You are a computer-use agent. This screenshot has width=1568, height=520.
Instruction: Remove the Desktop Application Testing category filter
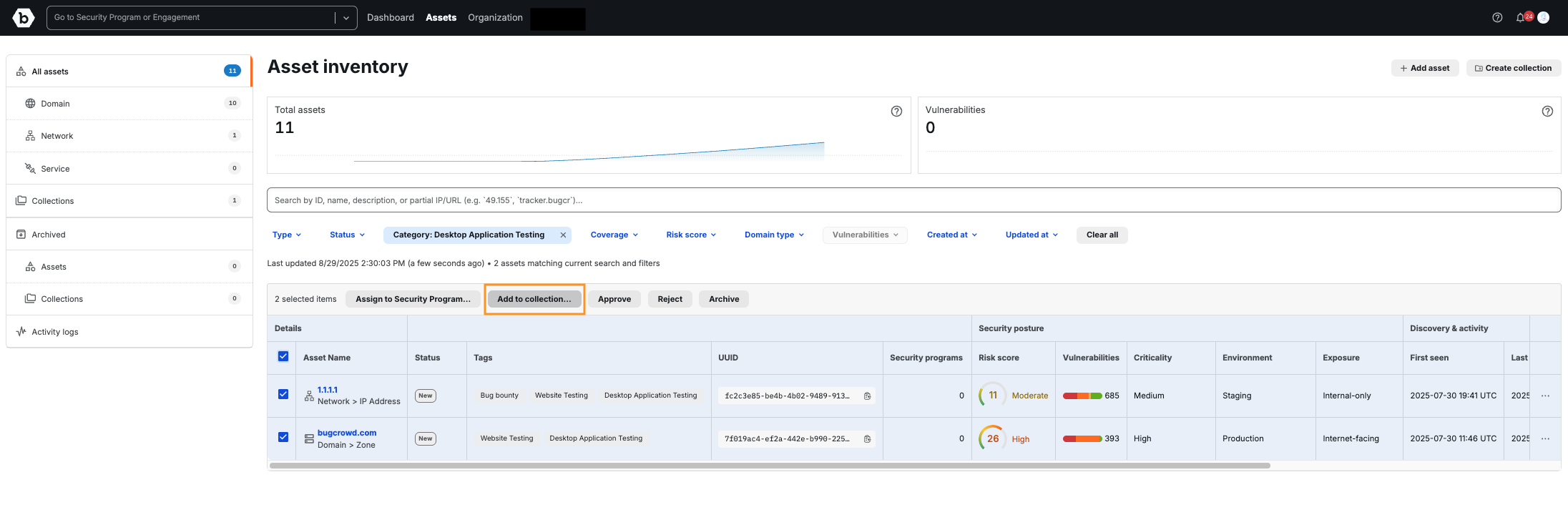pyautogui.click(x=563, y=235)
